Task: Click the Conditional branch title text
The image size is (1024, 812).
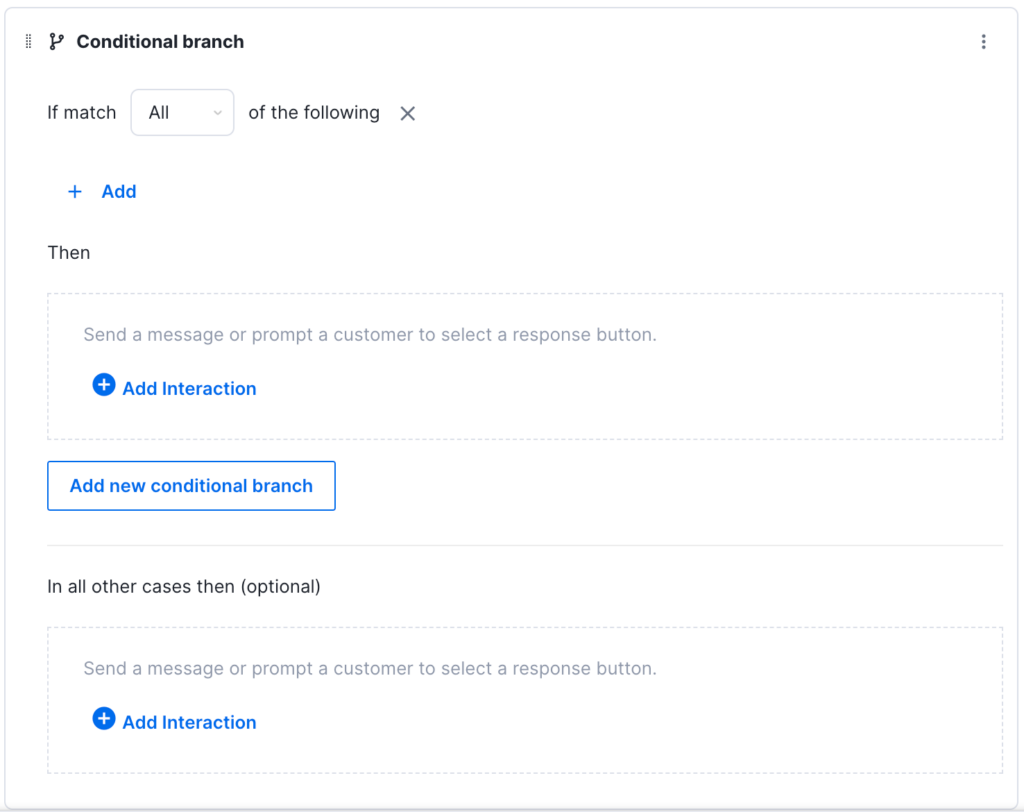Action: pyautogui.click(x=160, y=42)
